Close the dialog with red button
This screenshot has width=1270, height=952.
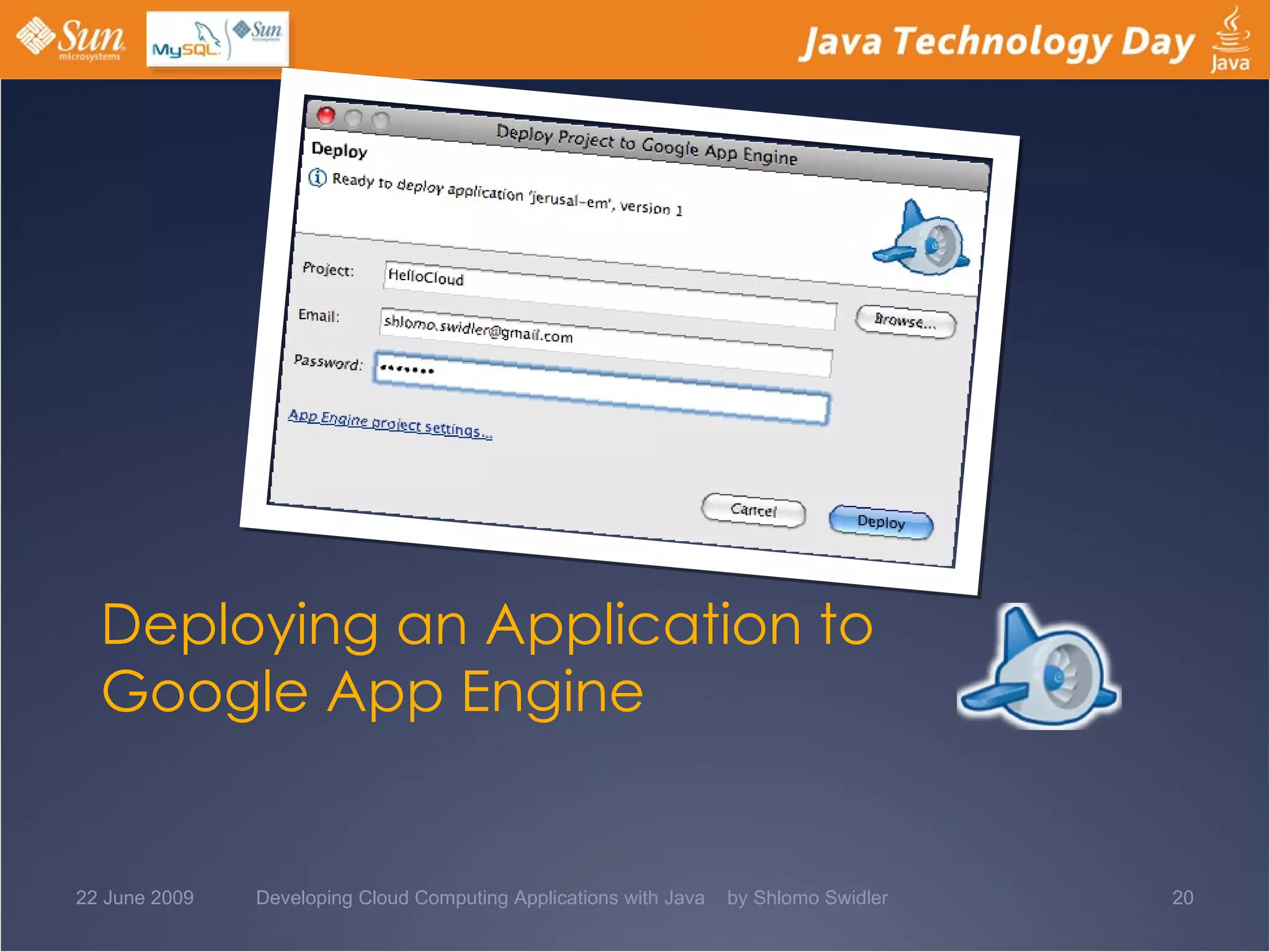coord(326,115)
